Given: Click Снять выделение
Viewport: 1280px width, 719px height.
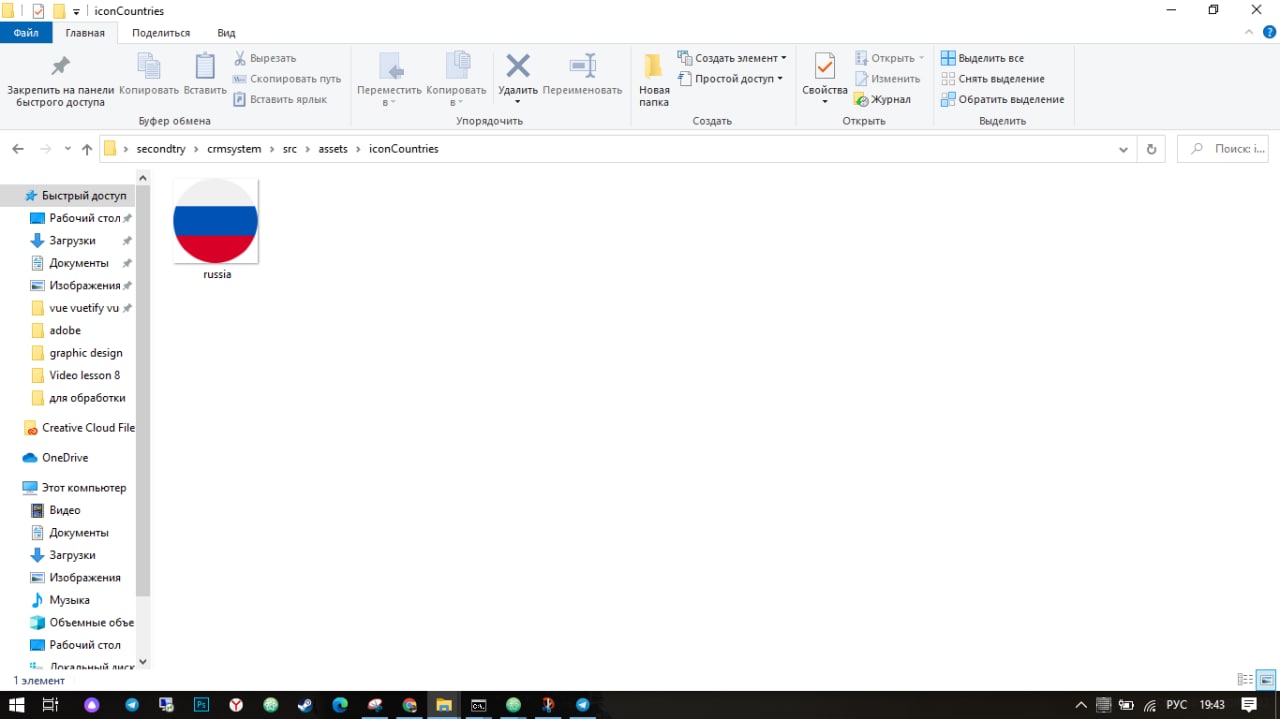Looking at the screenshot, I should click(993, 79).
